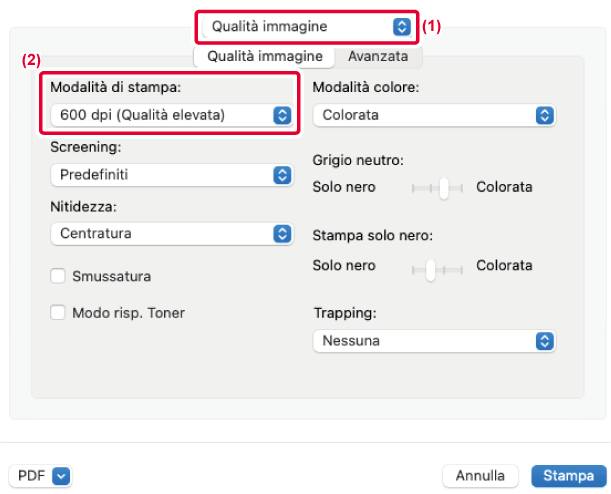The height and width of the screenshot is (494, 611).
Task: Open the Centratura sharpness dropdown
Action: (171, 234)
